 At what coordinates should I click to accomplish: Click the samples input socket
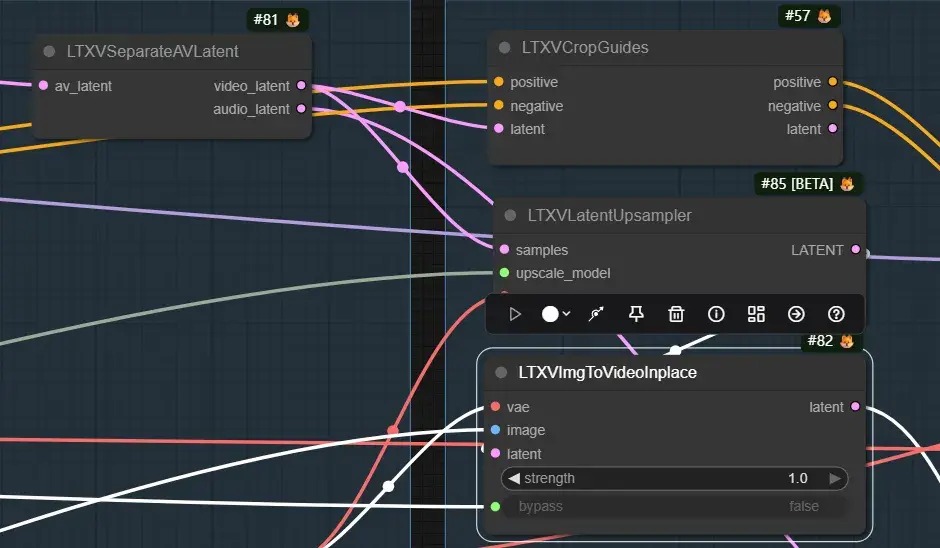tap(504, 249)
